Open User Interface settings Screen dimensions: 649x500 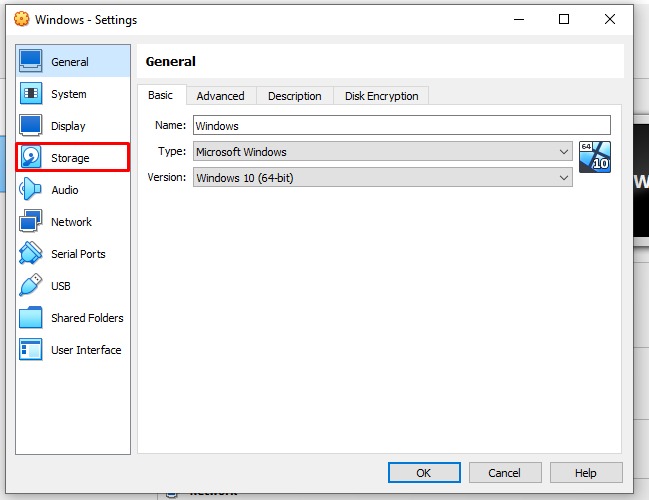(x=73, y=350)
